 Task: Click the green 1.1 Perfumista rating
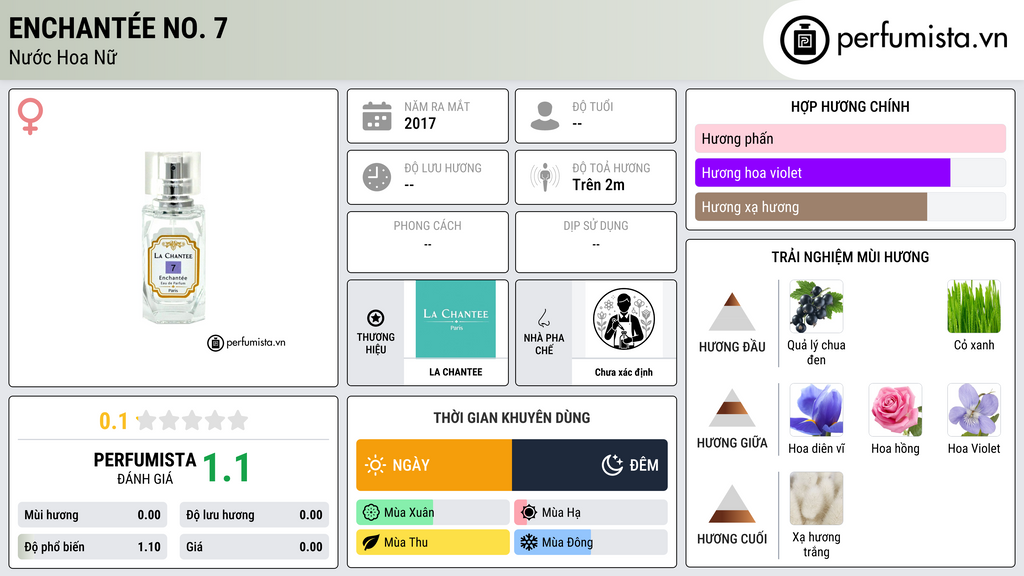coord(226,468)
